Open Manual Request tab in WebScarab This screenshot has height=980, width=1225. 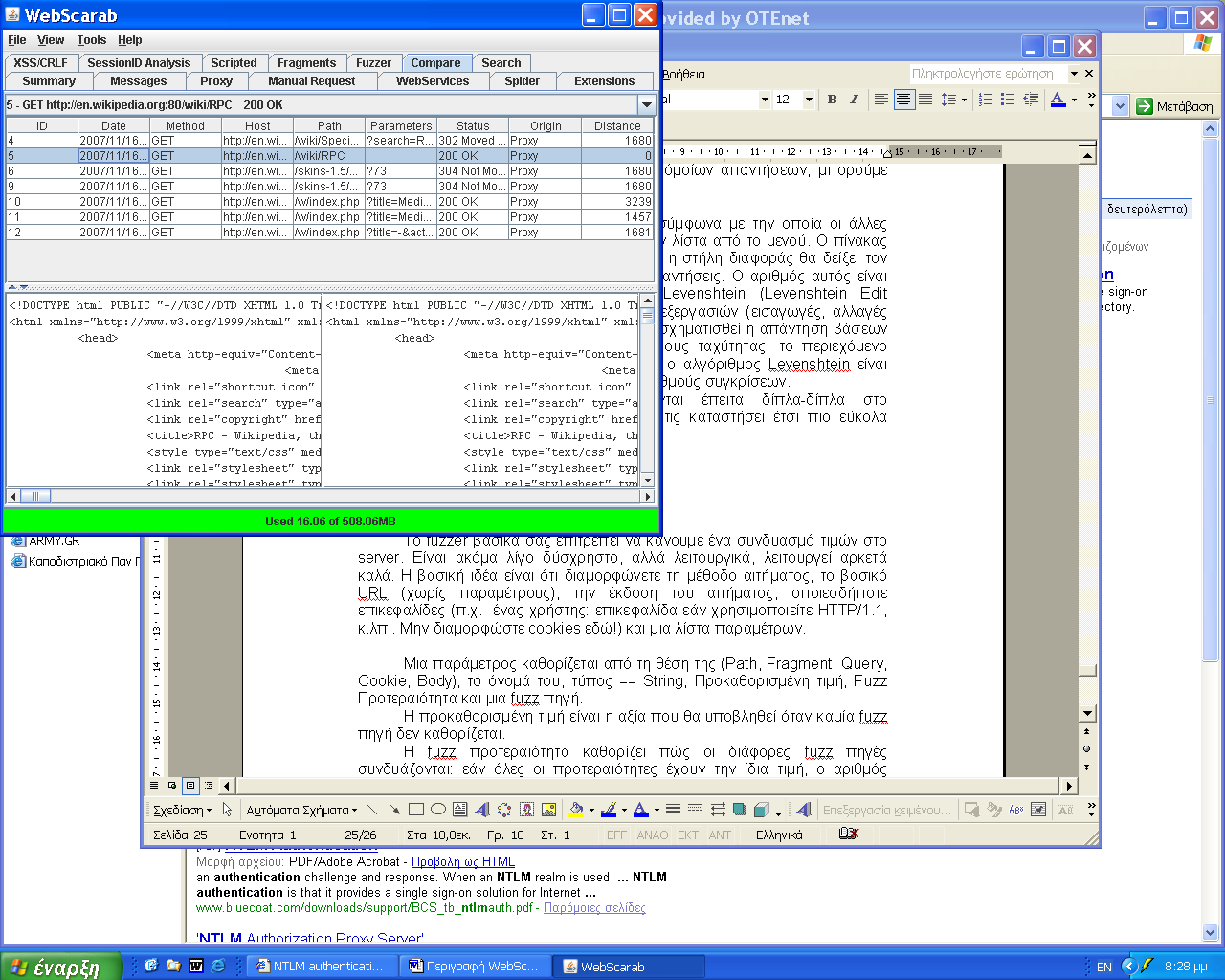pyautogui.click(x=311, y=81)
